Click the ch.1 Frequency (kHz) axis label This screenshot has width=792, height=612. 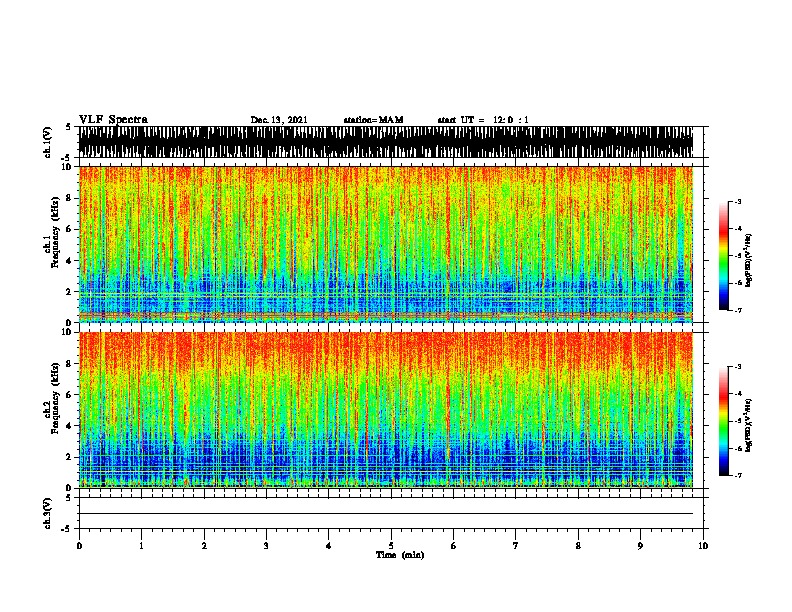click(x=51, y=233)
